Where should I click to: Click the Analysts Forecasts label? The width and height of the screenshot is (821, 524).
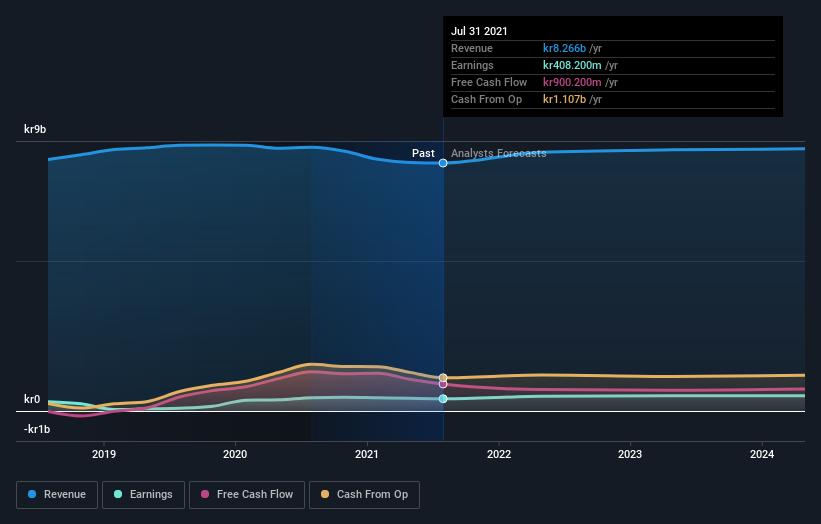click(498, 153)
